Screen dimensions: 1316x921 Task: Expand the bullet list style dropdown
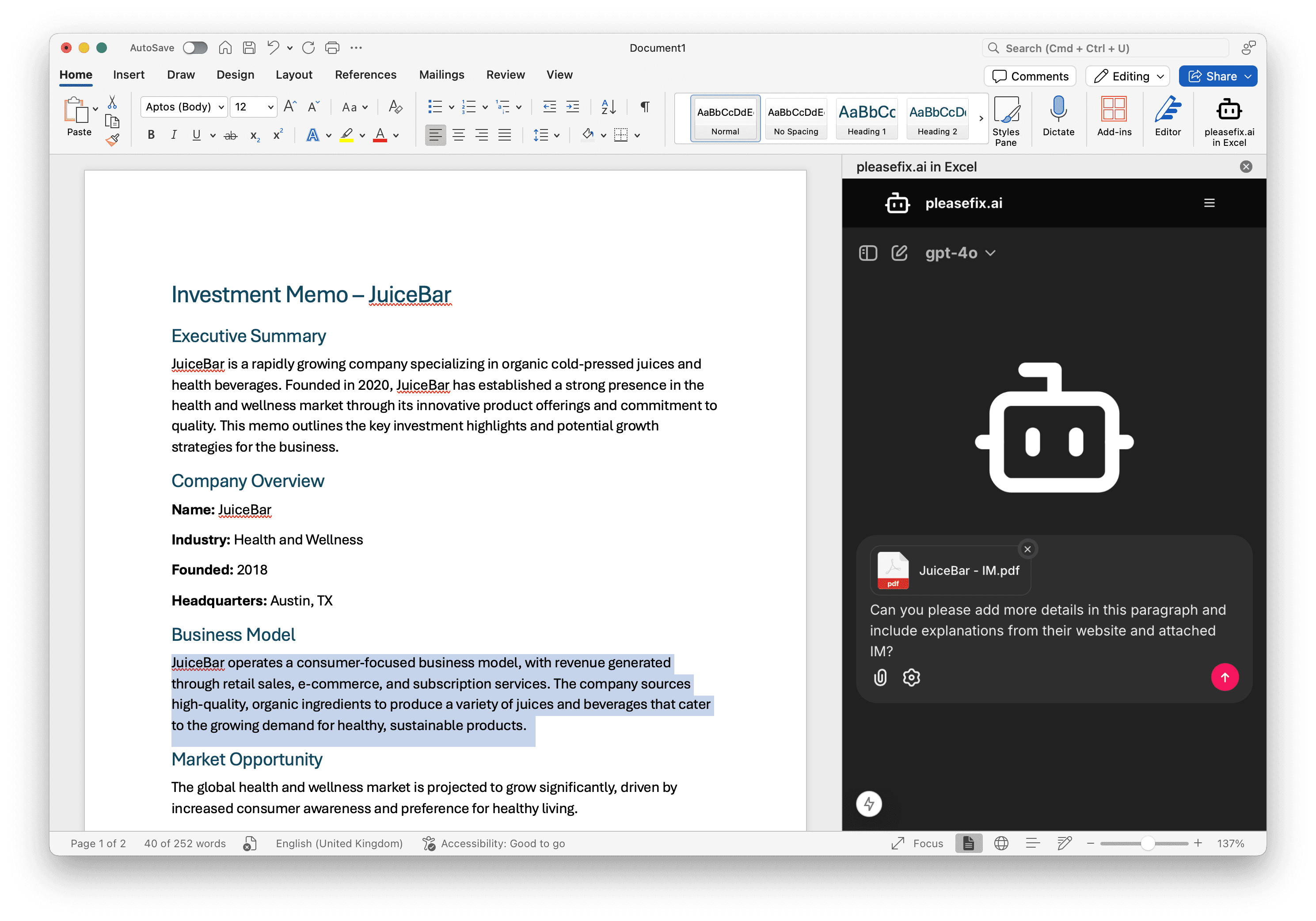click(x=452, y=107)
